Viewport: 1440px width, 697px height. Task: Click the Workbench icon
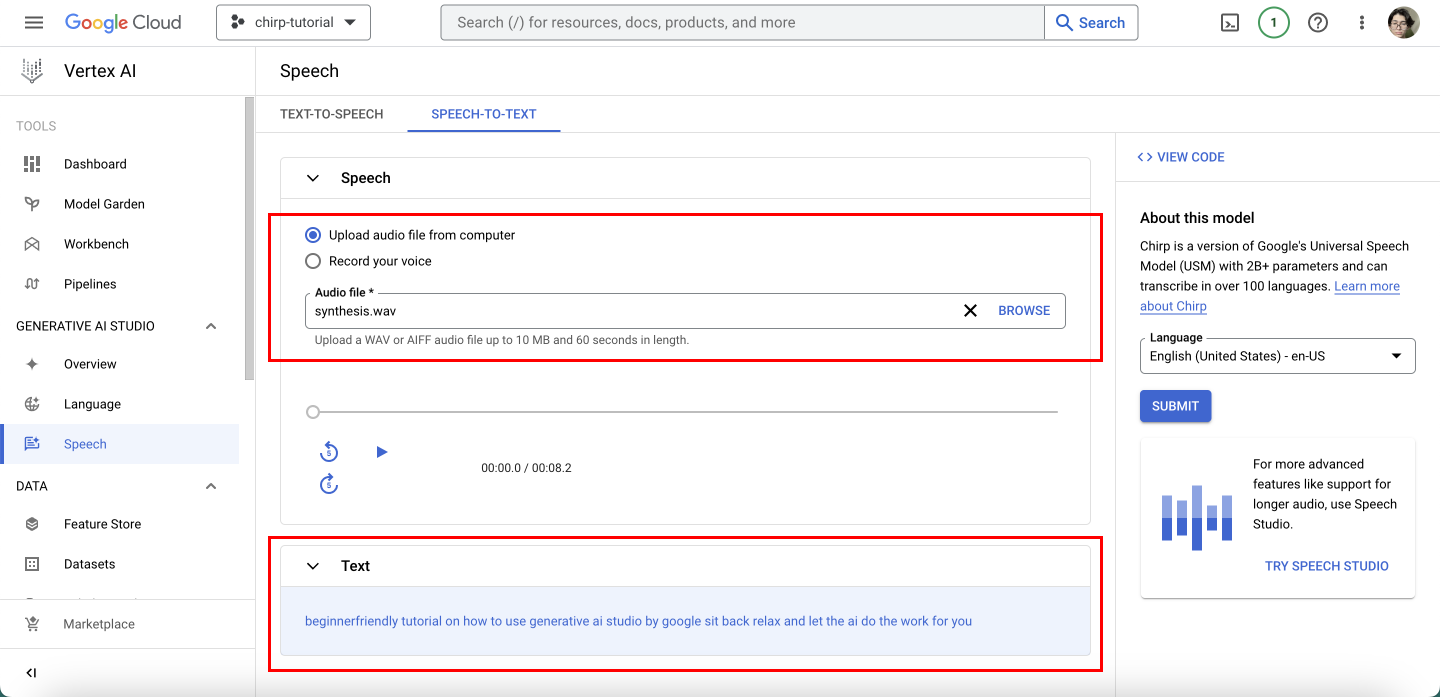[32, 244]
